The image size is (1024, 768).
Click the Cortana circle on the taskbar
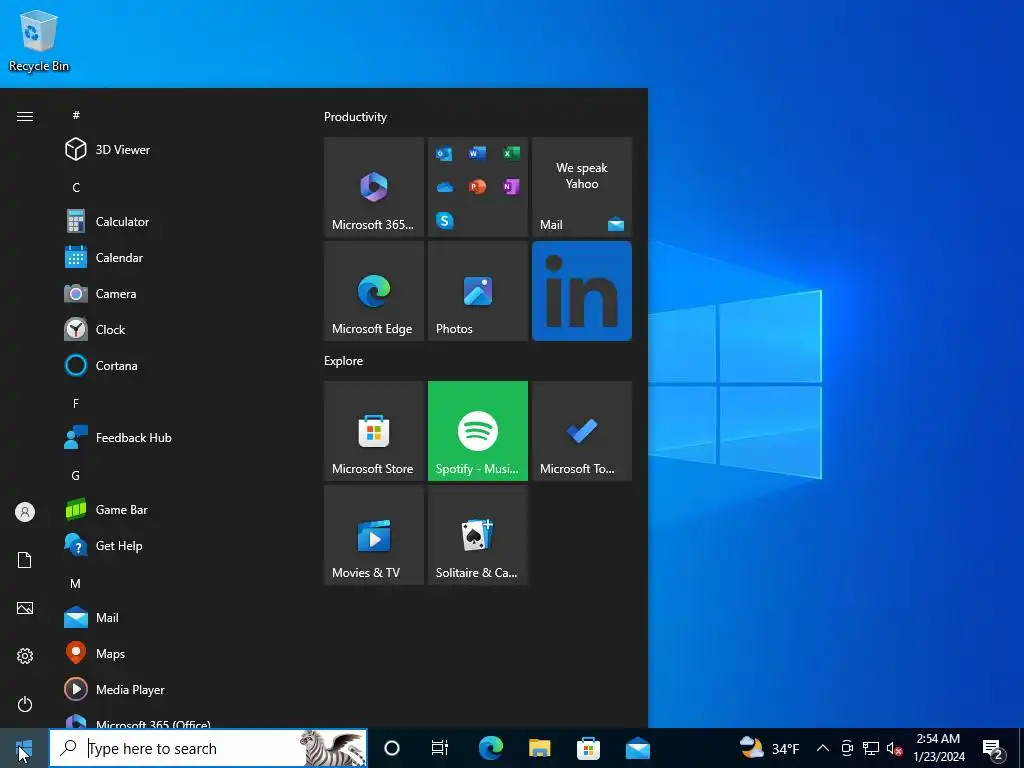click(392, 748)
